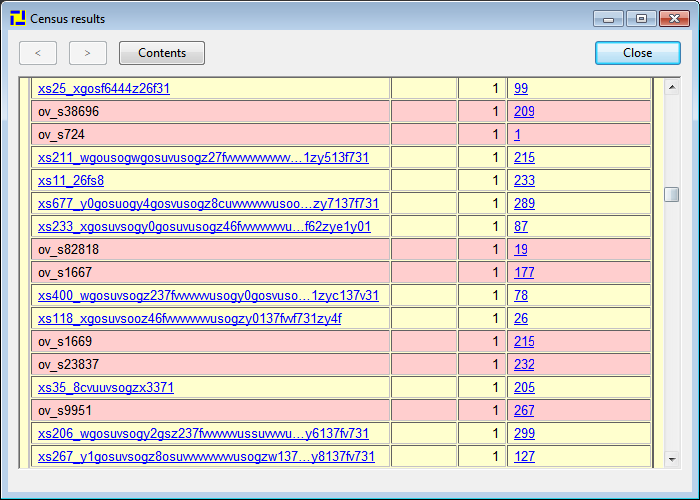Click sample link 233
700x500 pixels.
pyautogui.click(x=524, y=180)
